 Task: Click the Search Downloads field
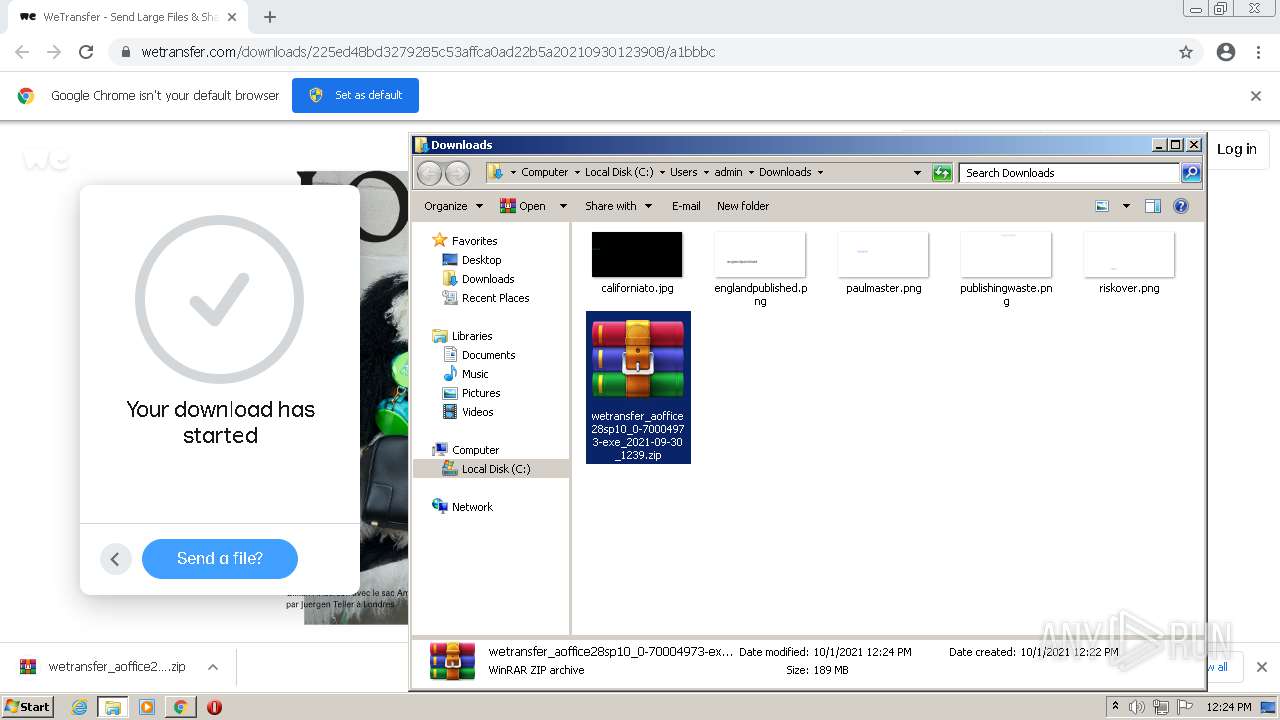coord(1069,173)
